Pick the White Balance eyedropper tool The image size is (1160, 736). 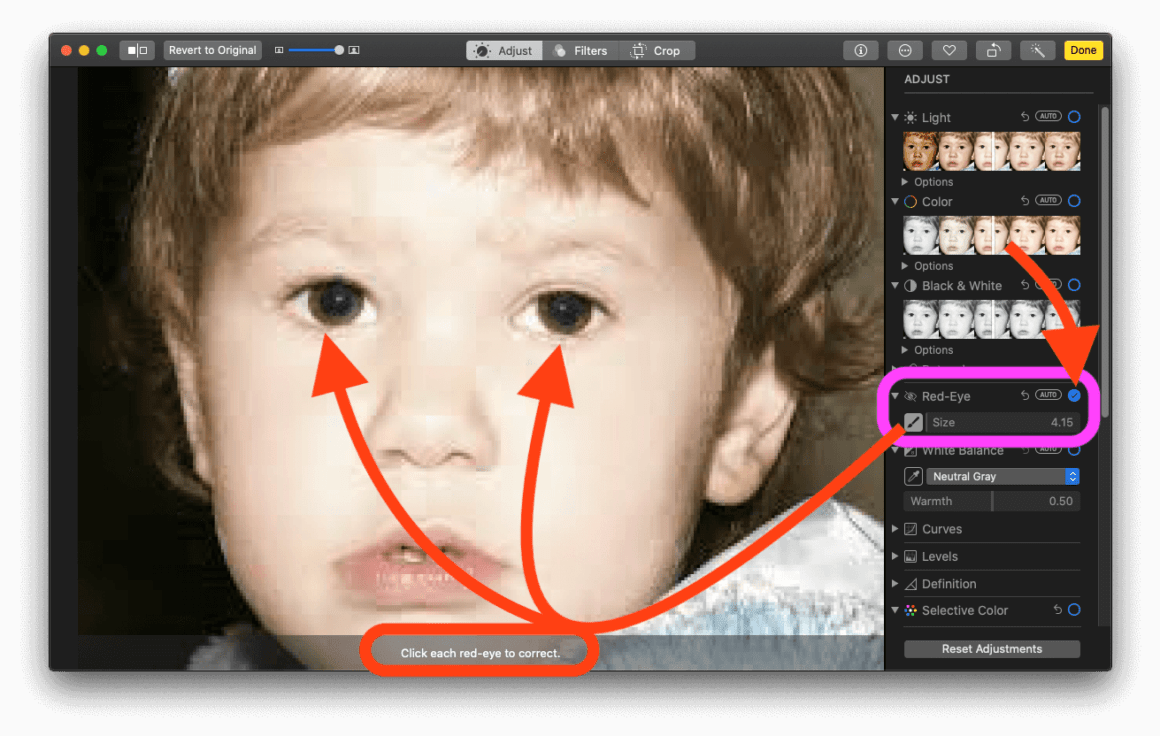pos(913,476)
